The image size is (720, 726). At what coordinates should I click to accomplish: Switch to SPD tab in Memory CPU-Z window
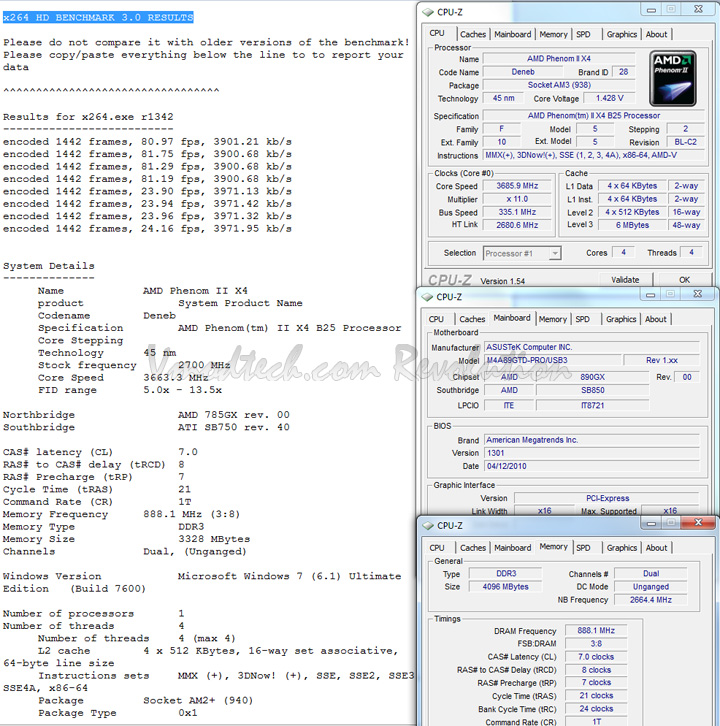coord(583,548)
